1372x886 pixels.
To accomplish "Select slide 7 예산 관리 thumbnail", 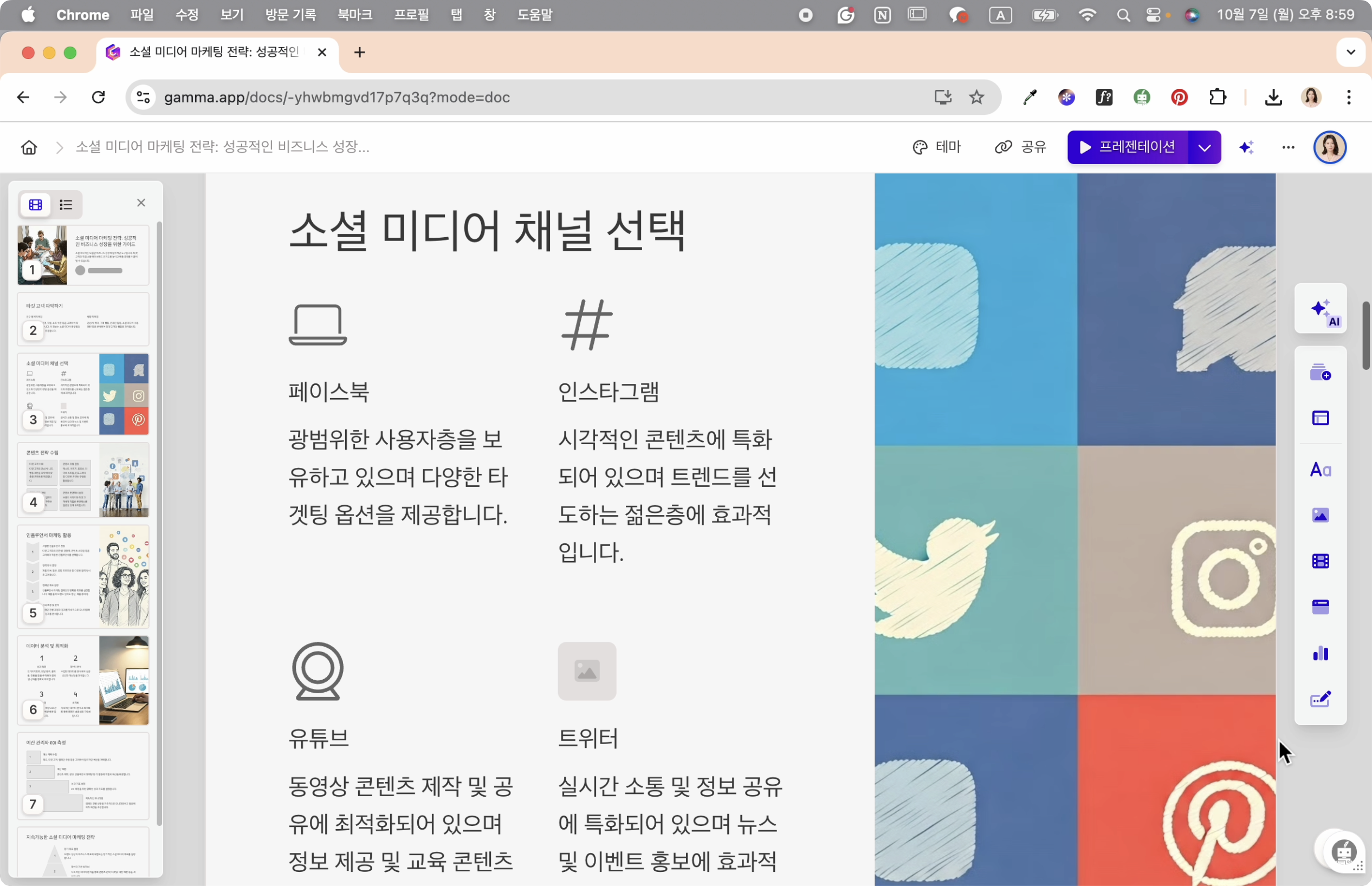I will pos(83,776).
